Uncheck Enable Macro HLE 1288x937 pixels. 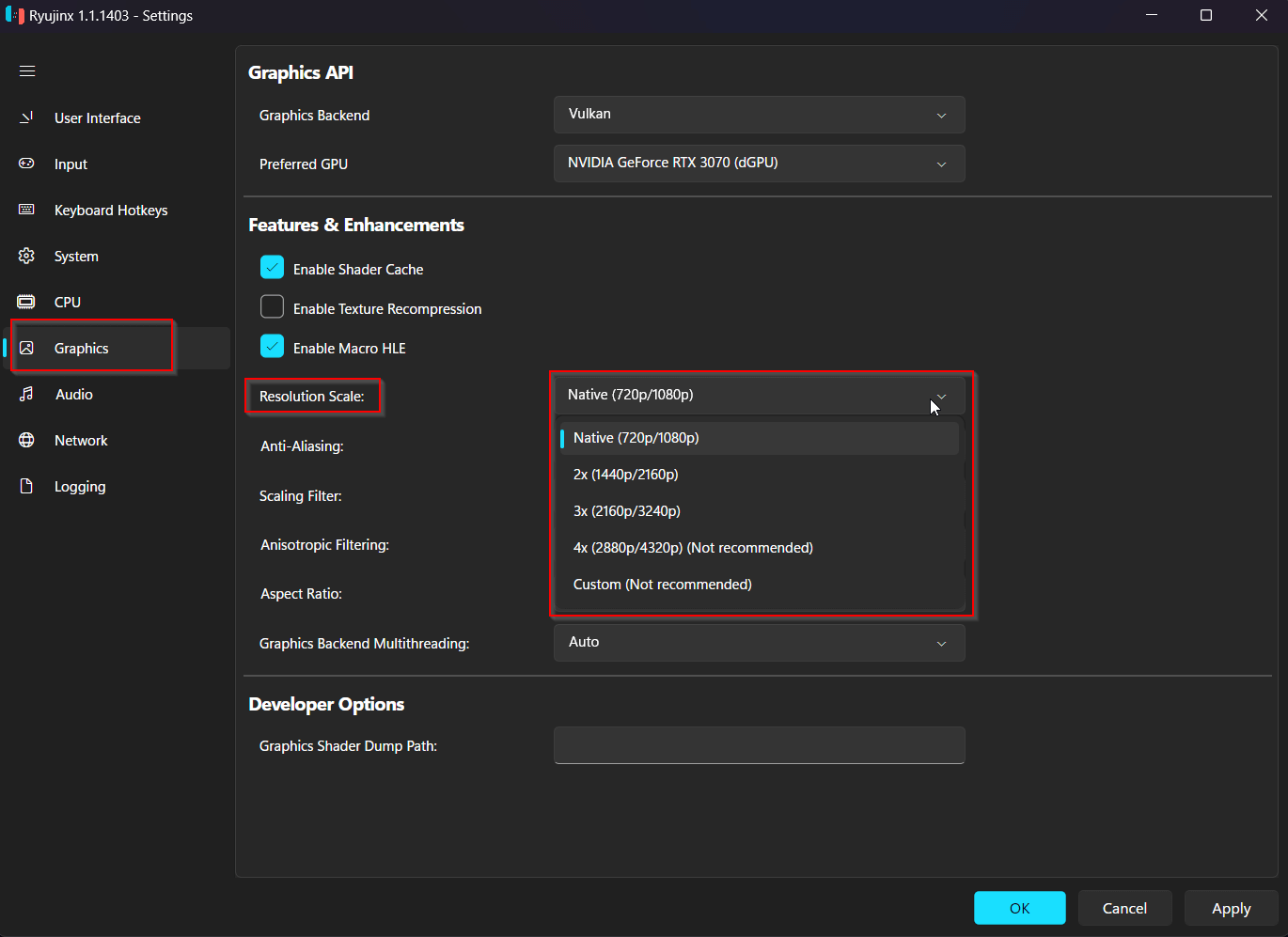272,347
